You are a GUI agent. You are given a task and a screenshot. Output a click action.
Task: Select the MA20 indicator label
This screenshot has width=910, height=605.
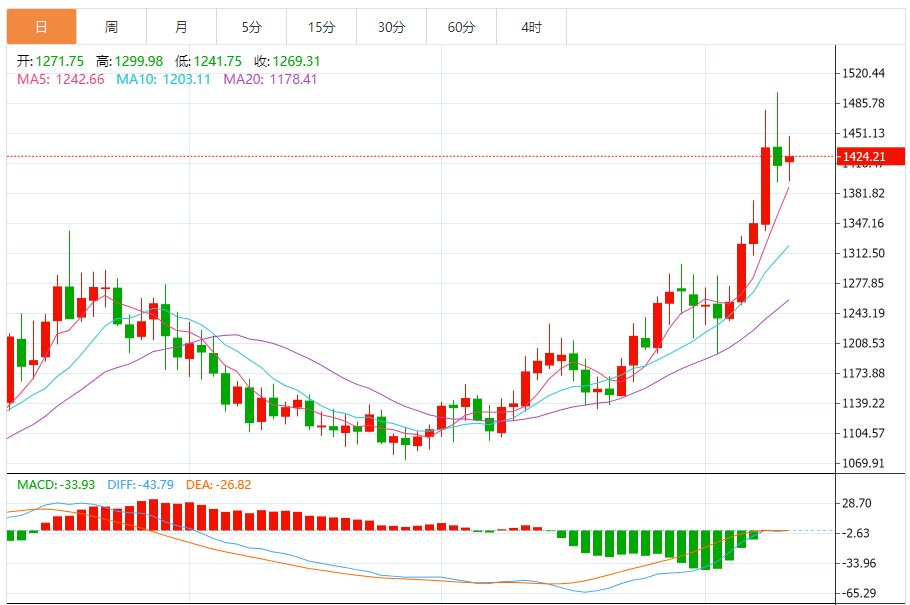click(270, 79)
